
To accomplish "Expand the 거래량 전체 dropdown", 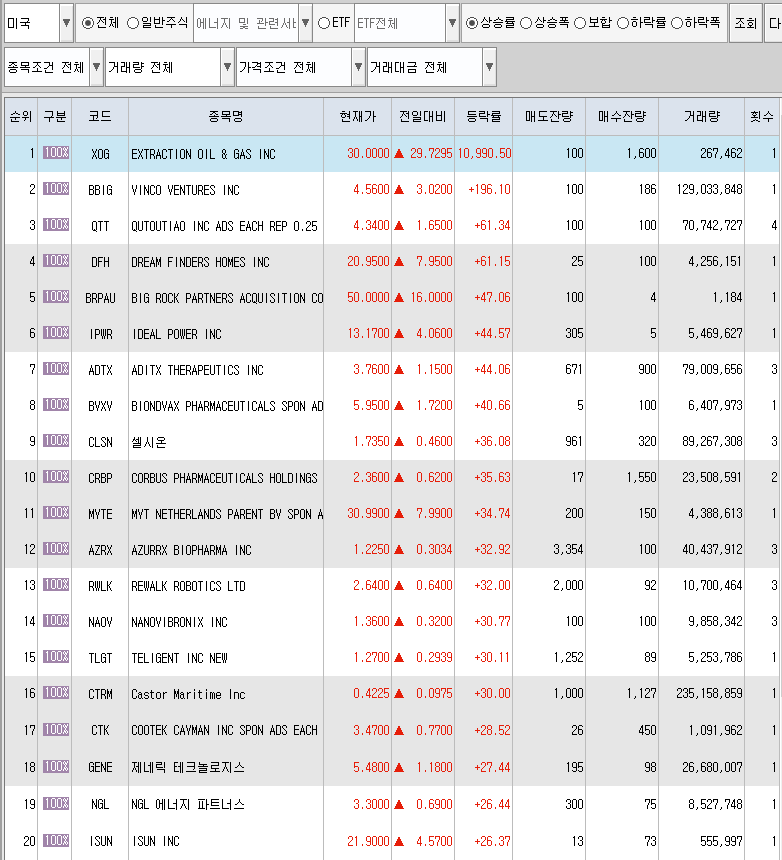I will pyautogui.click(x=228, y=67).
